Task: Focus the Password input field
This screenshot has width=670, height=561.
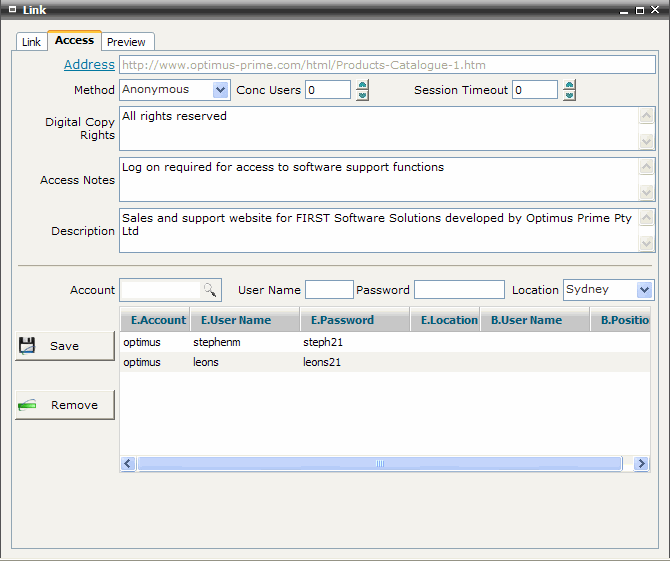Action: coord(459,290)
